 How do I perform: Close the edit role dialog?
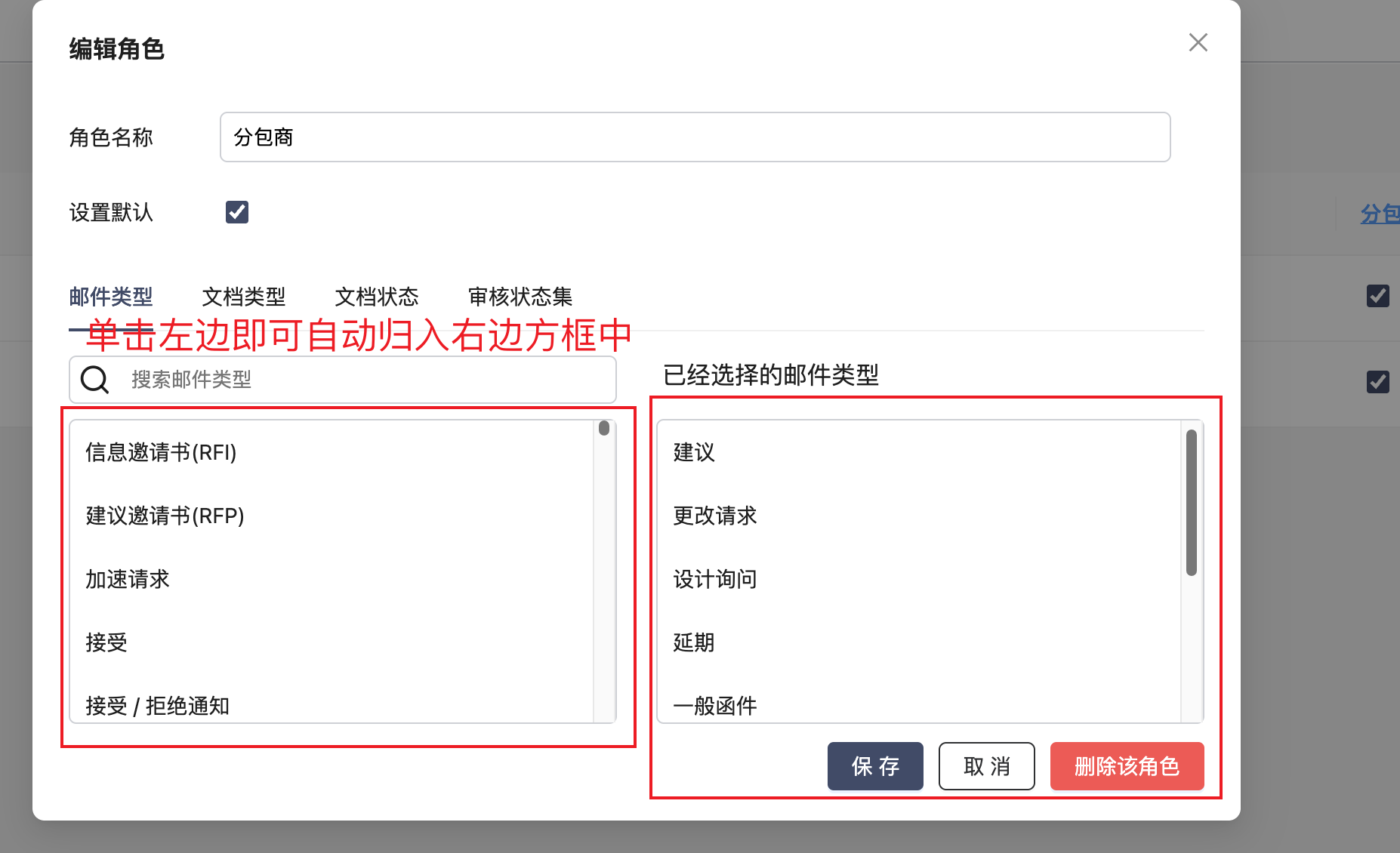click(1198, 42)
